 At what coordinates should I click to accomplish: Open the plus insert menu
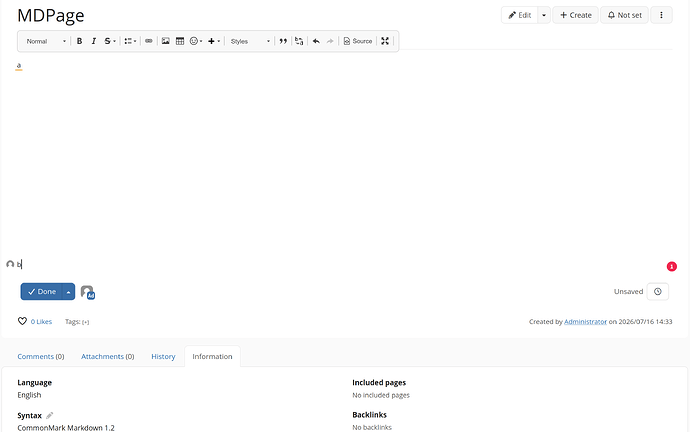tap(214, 41)
